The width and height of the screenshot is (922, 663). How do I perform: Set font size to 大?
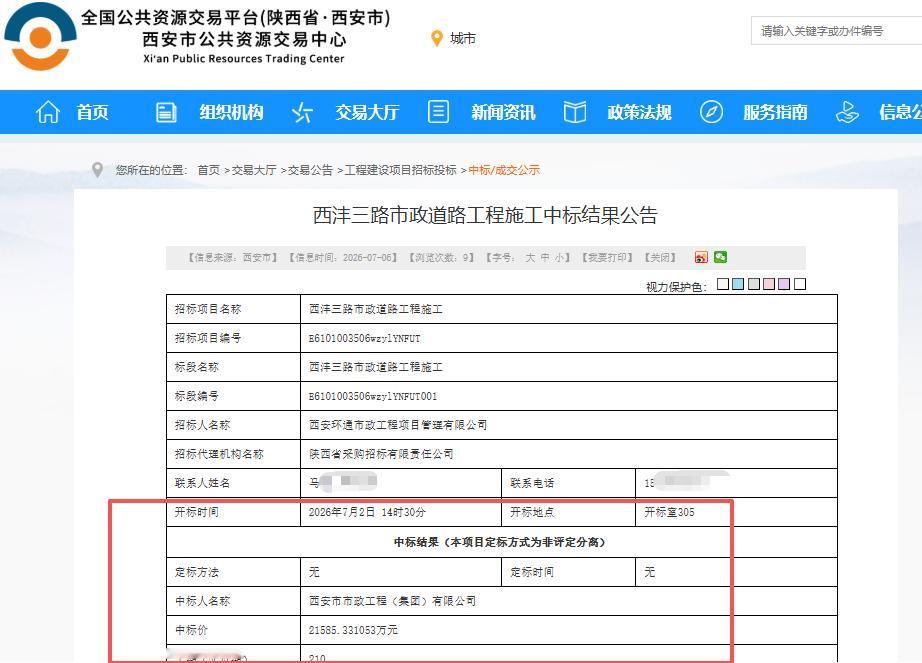click(x=530, y=257)
